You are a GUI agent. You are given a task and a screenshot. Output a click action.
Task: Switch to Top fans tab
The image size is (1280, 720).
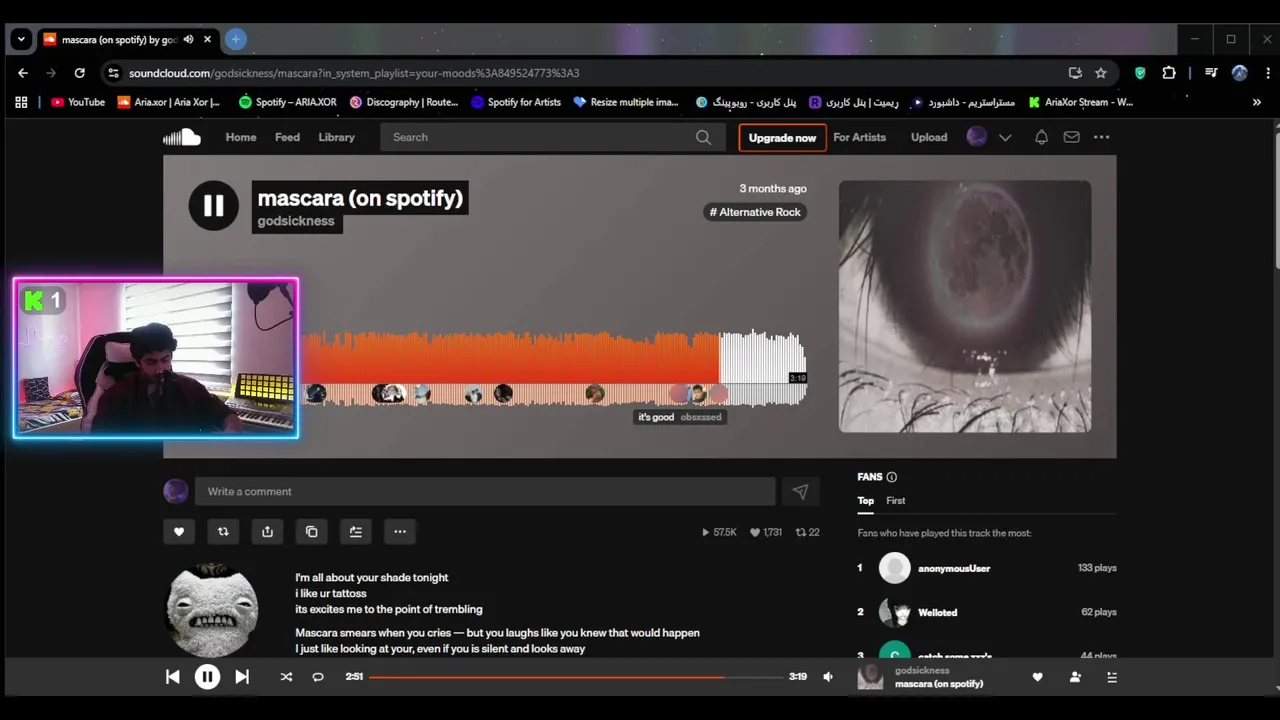(865, 500)
